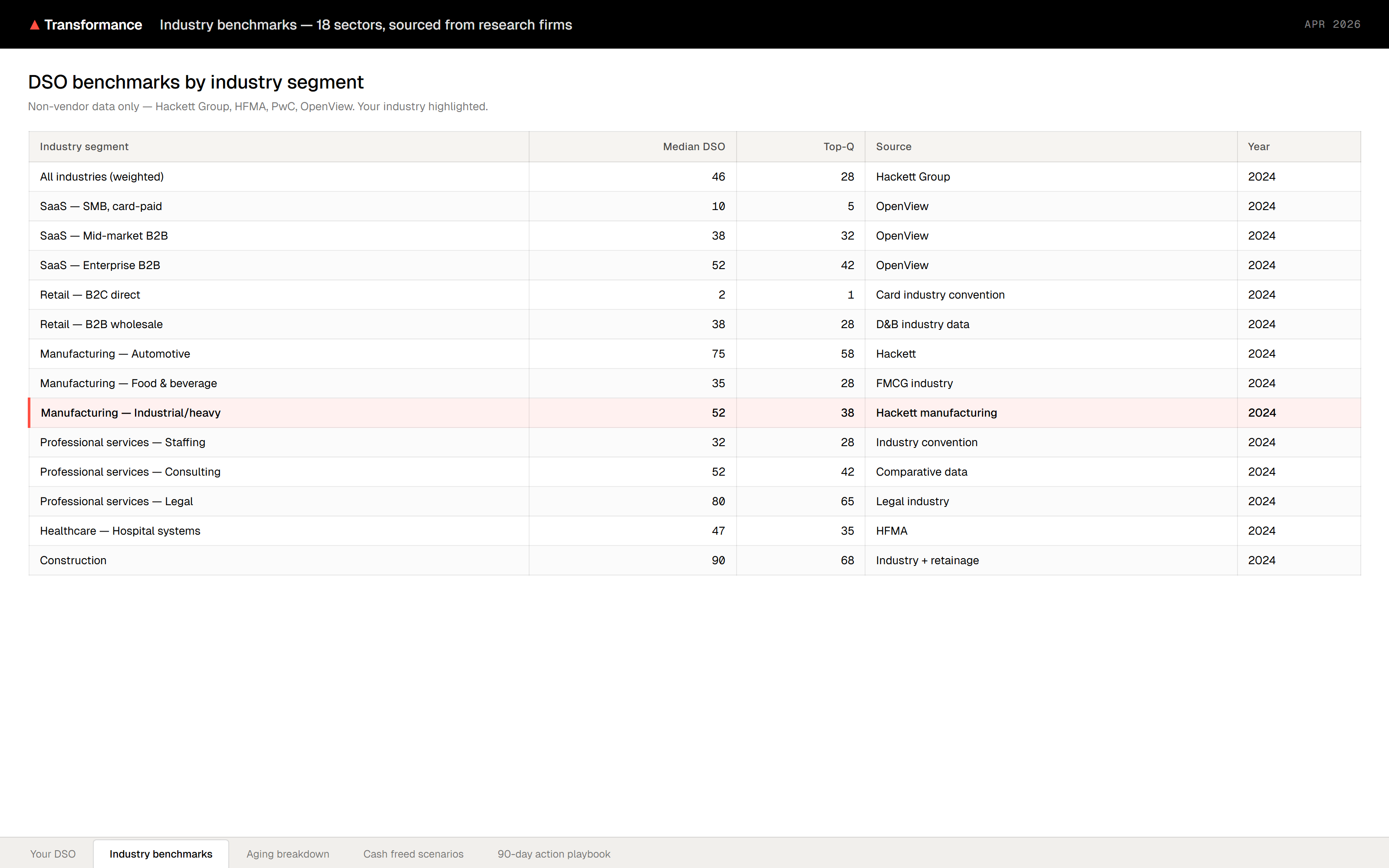Open the Aging breakdown tab

point(287,854)
